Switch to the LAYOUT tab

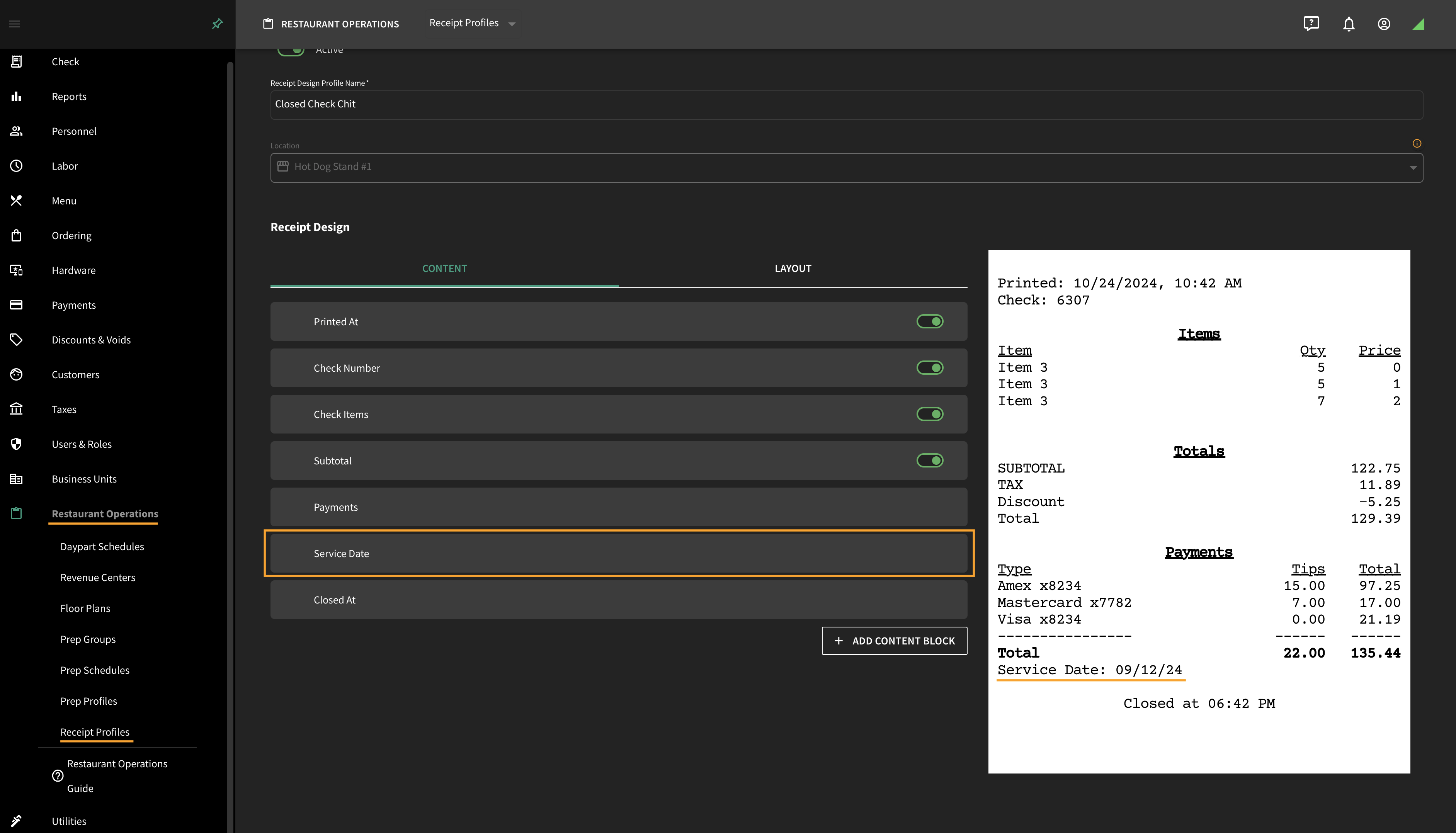pos(793,269)
